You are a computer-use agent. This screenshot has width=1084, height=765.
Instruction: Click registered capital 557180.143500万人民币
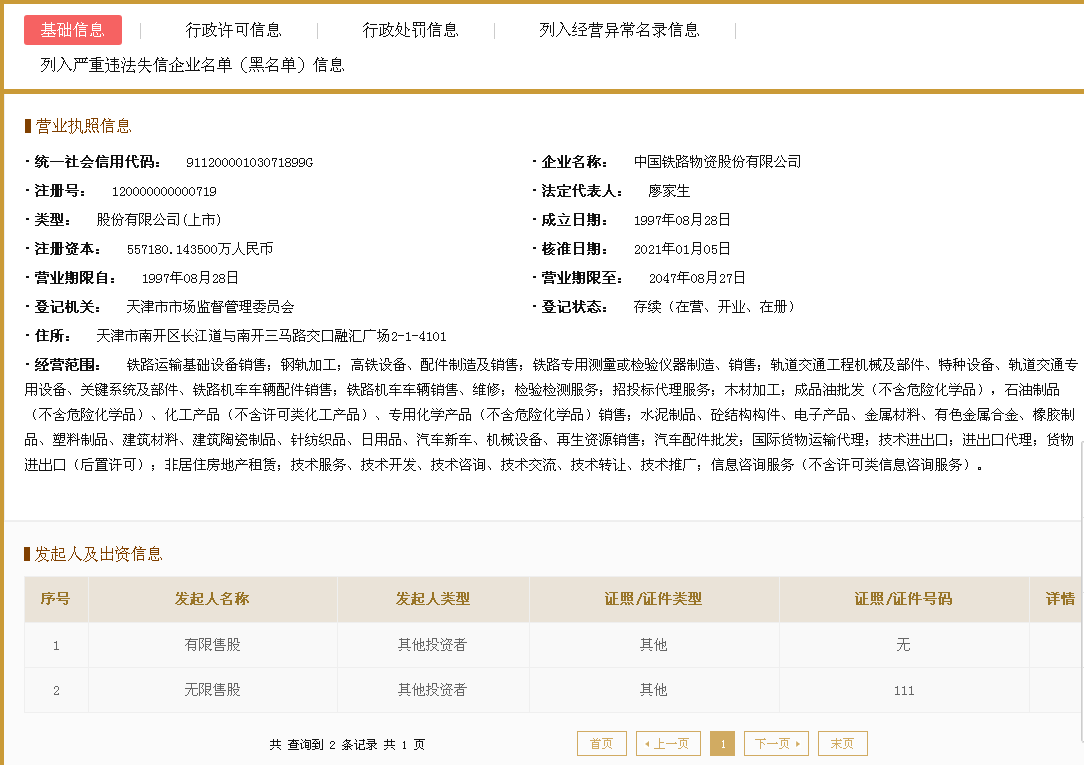(200, 249)
